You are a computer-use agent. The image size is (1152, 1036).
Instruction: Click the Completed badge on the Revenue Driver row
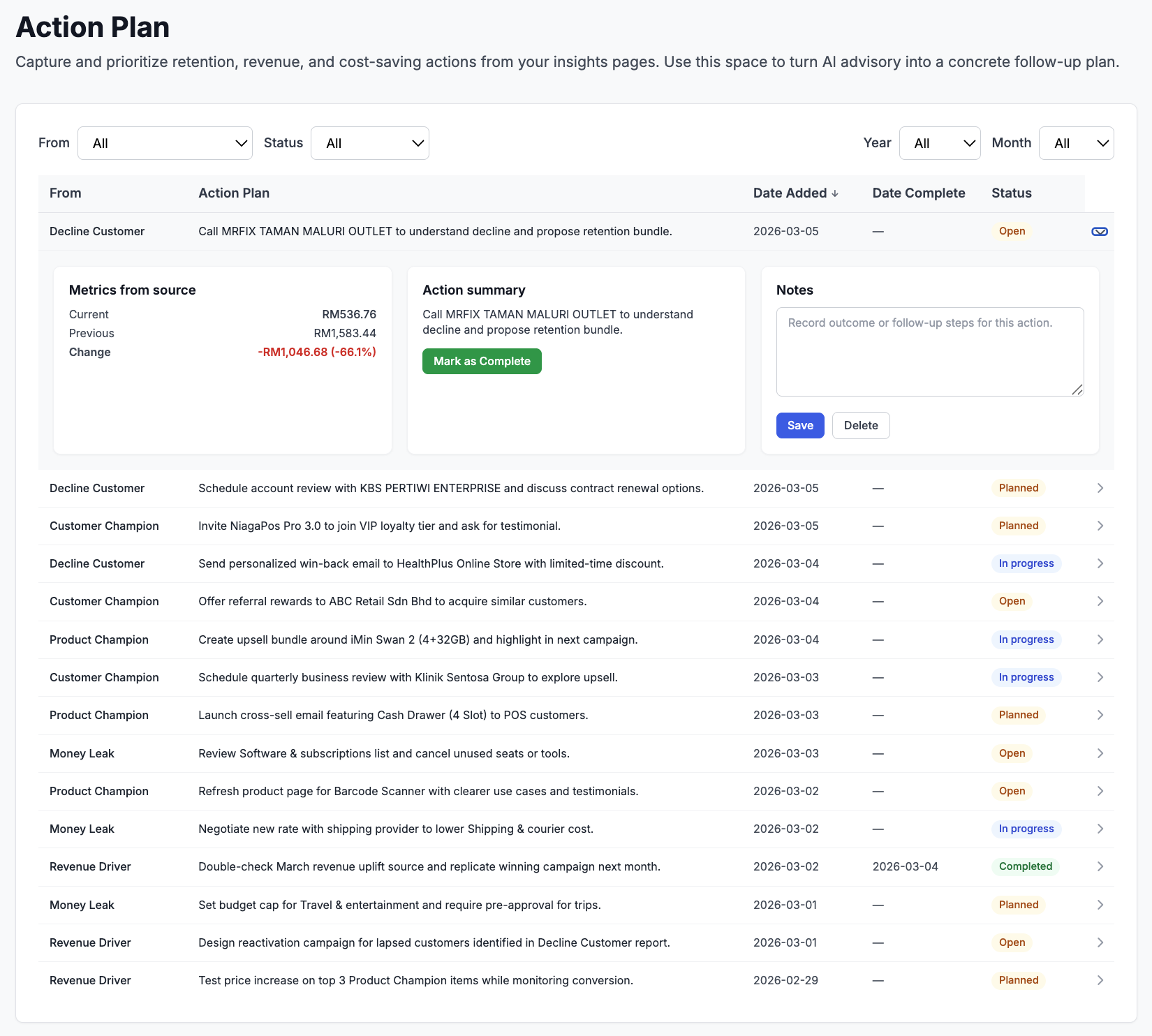pos(1025,866)
